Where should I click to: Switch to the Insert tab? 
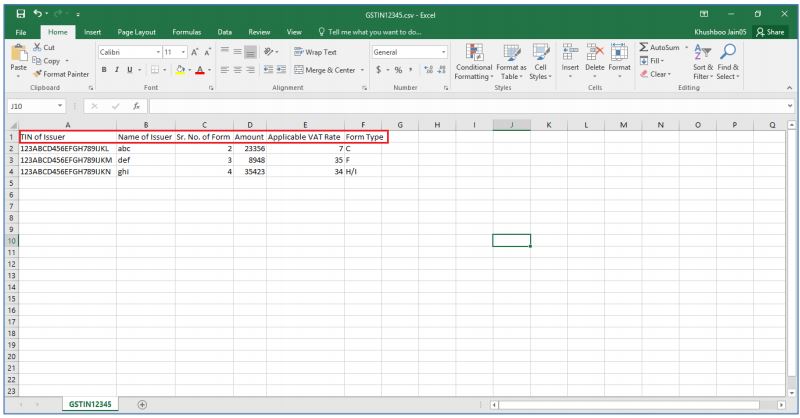click(92, 32)
